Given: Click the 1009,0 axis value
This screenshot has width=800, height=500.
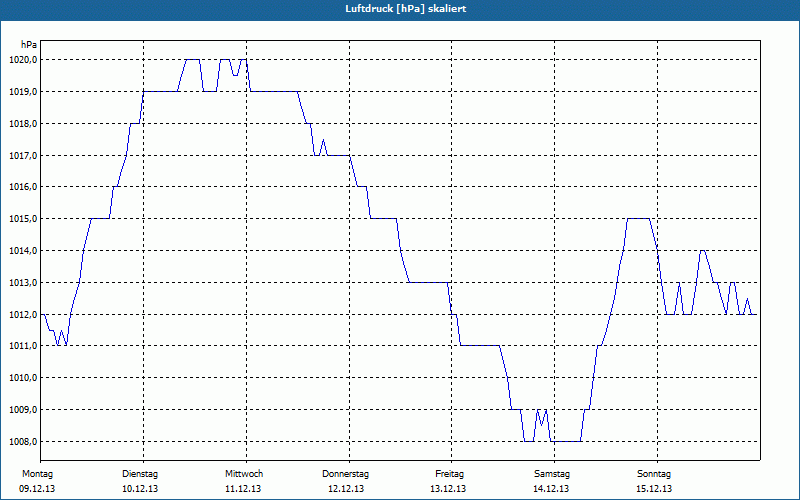Looking at the screenshot, I should 23,410.
